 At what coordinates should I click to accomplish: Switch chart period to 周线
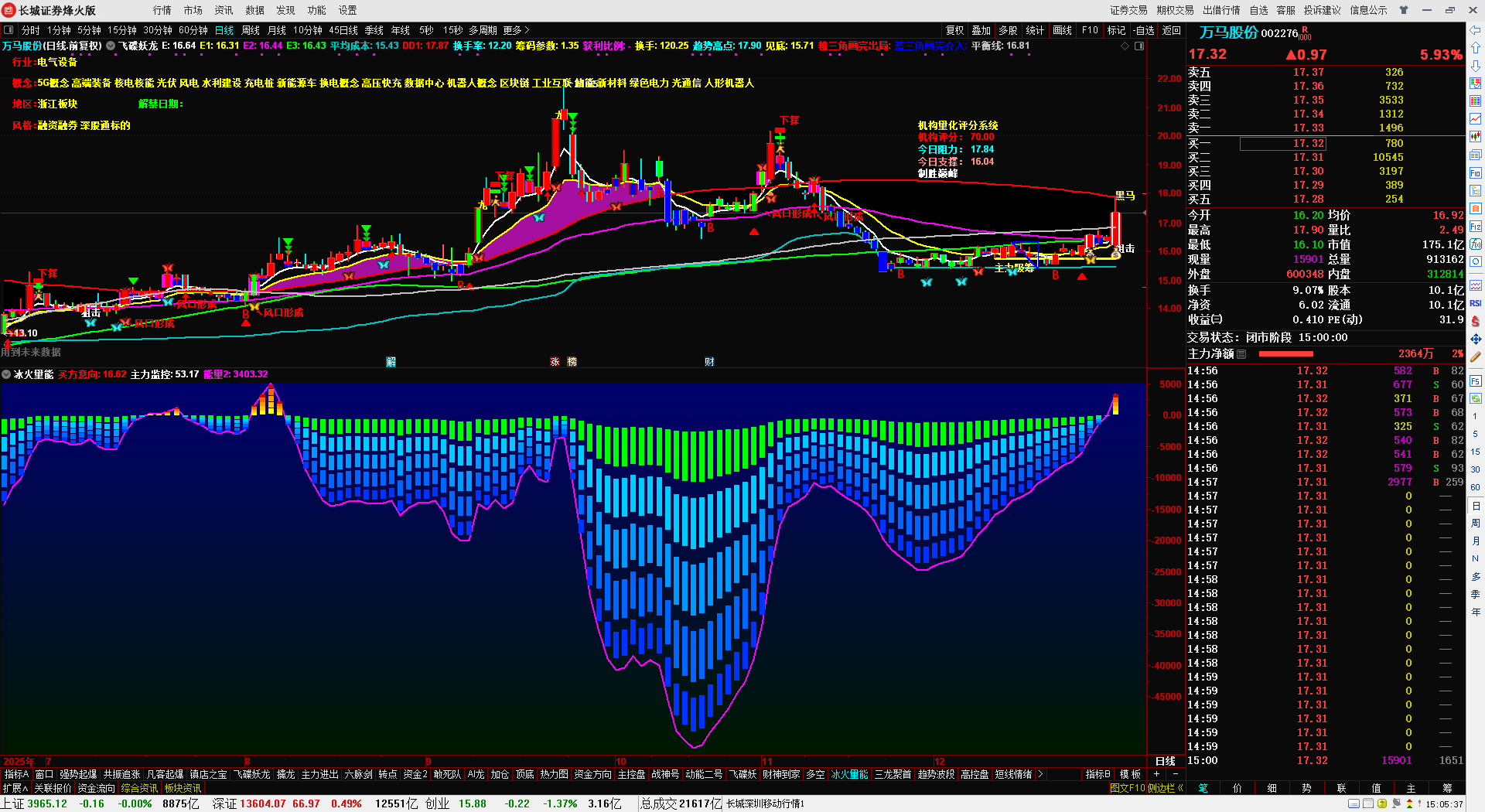pyautogui.click(x=251, y=30)
